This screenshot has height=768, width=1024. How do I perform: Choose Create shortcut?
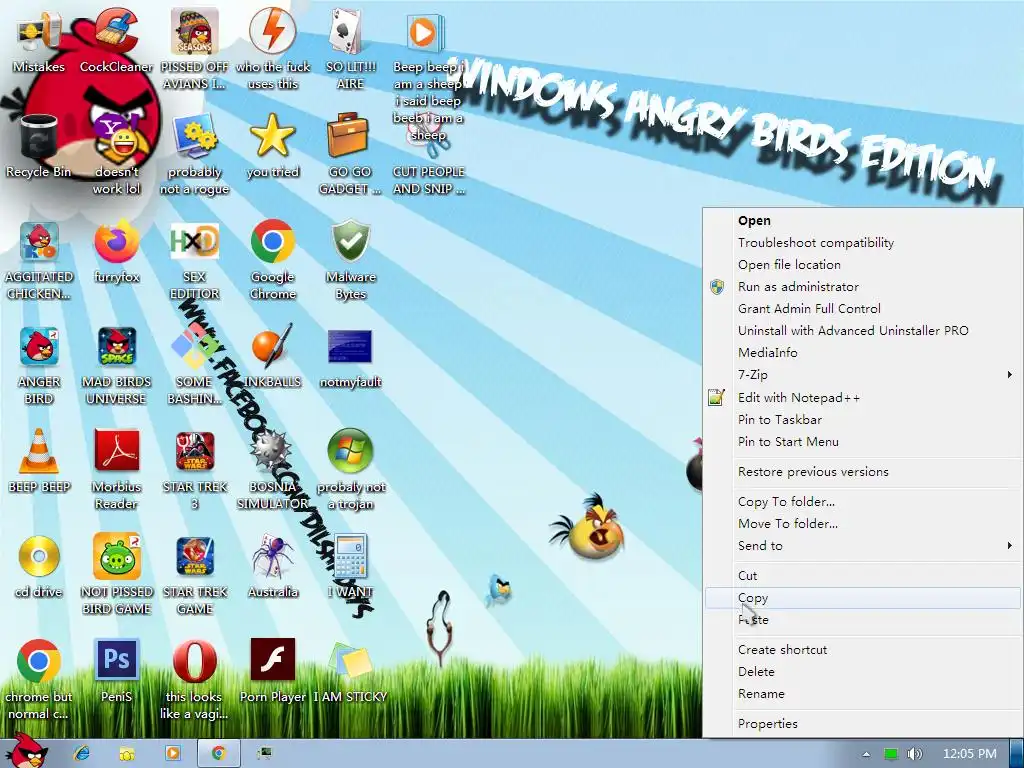tap(861, 650)
